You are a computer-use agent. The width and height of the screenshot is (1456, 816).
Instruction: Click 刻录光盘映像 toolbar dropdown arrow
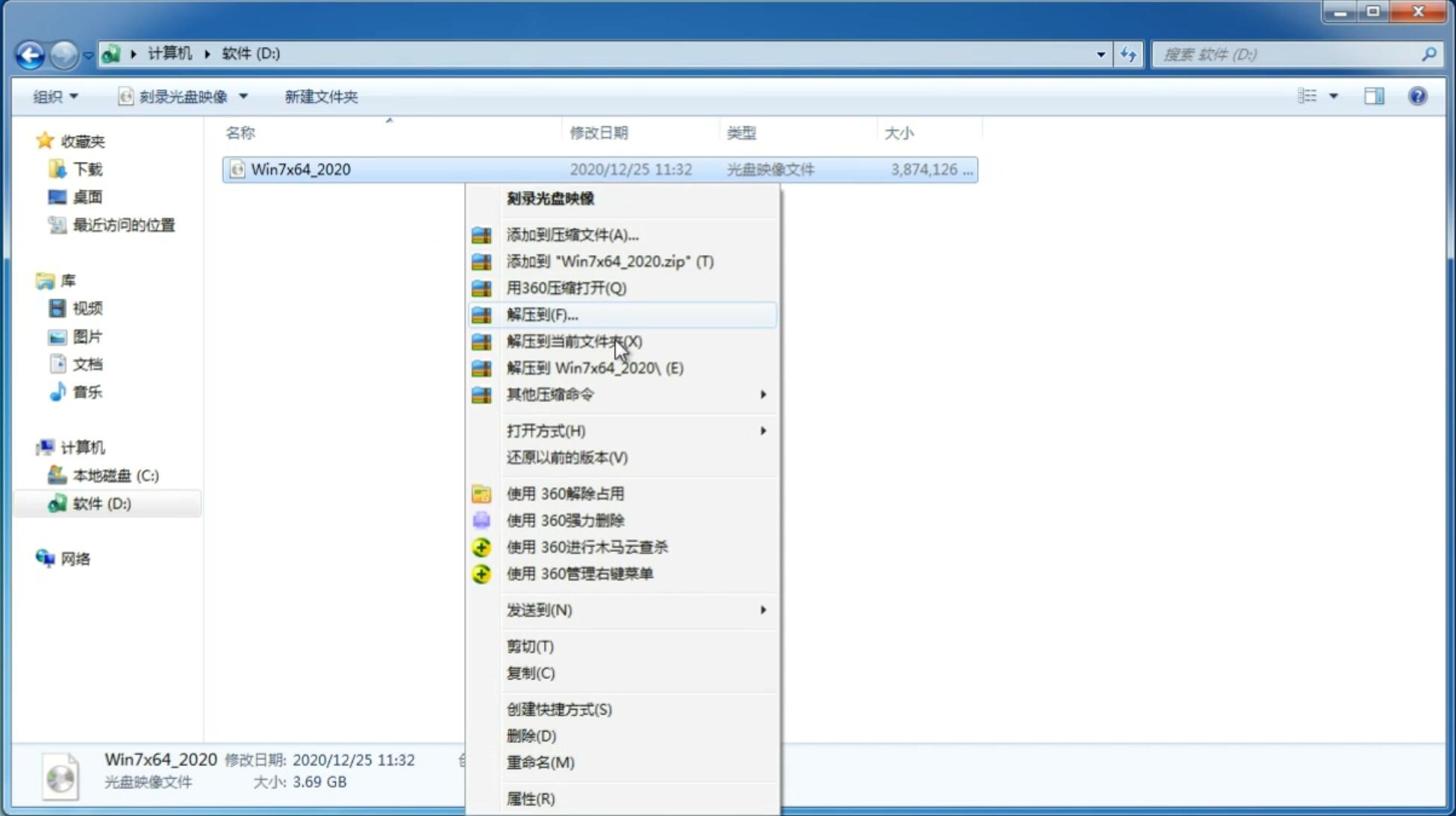(245, 96)
